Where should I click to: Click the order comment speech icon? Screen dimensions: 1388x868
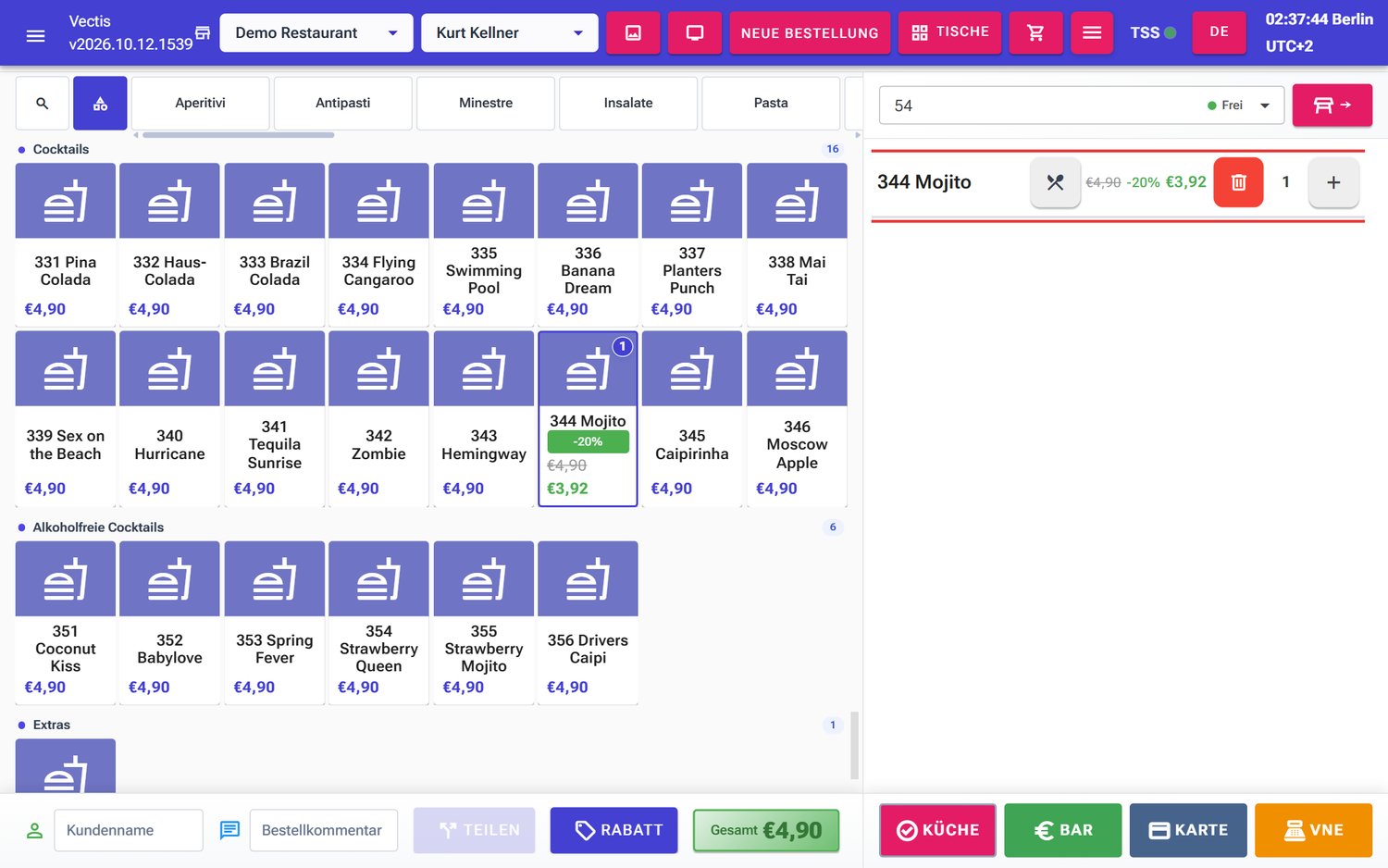tap(229, 831)
